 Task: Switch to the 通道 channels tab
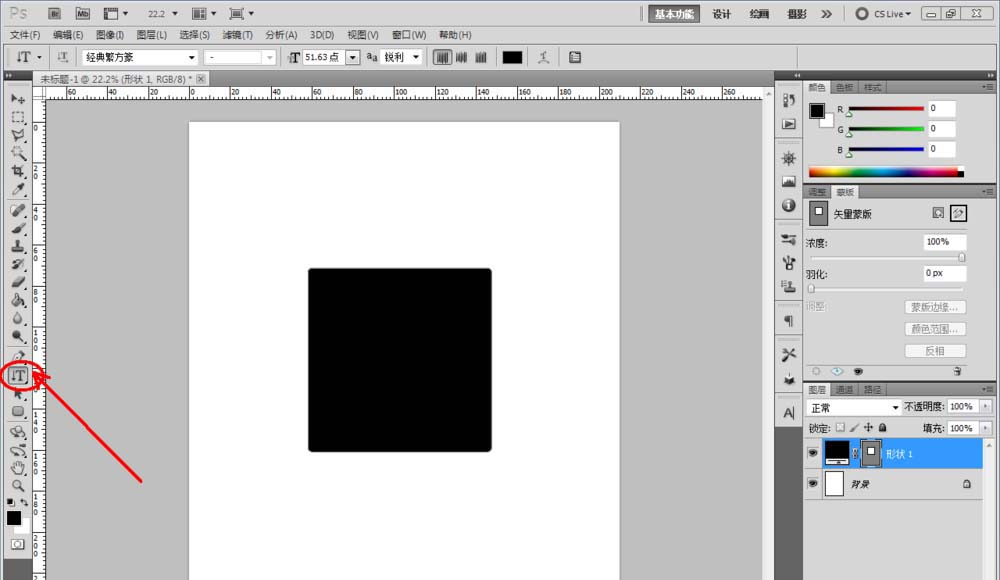(x=844, y=389)
